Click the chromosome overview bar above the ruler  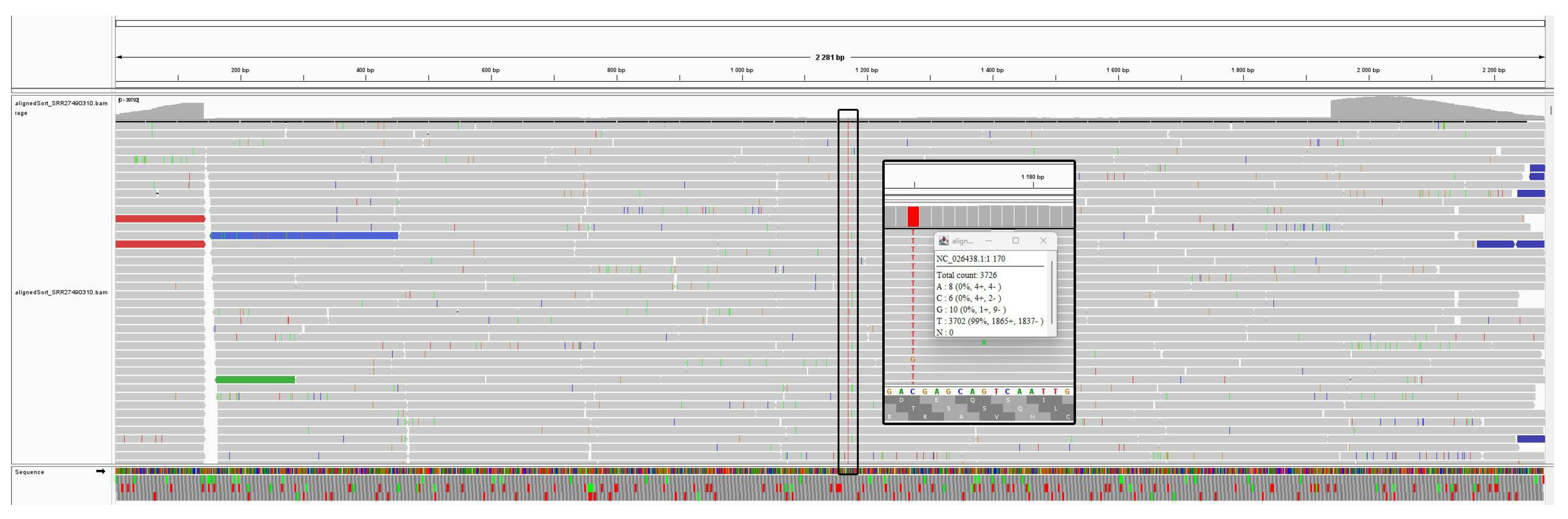(x=830, y=24)
